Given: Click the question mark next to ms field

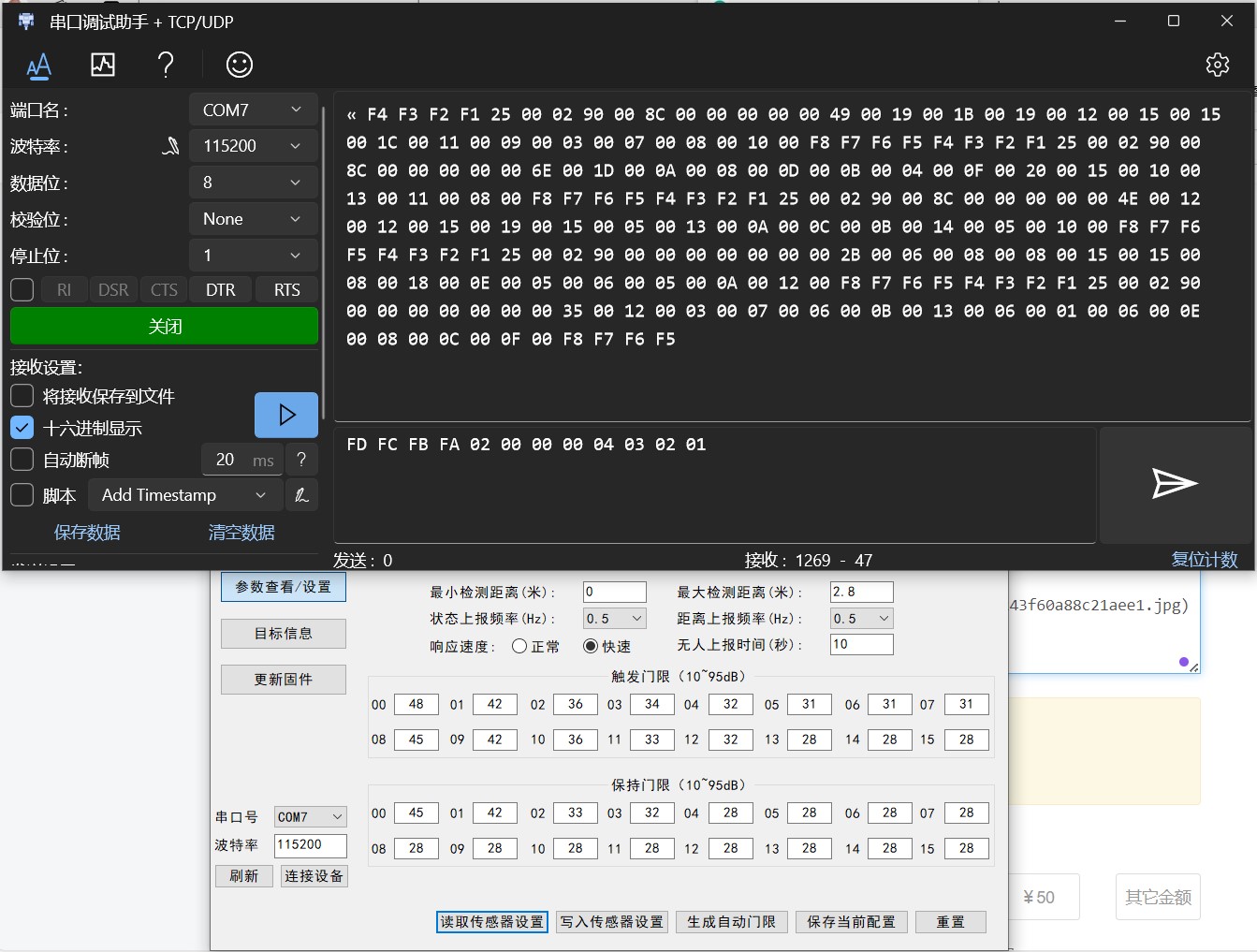Looking at the screenshot, I should pos(301,460).
